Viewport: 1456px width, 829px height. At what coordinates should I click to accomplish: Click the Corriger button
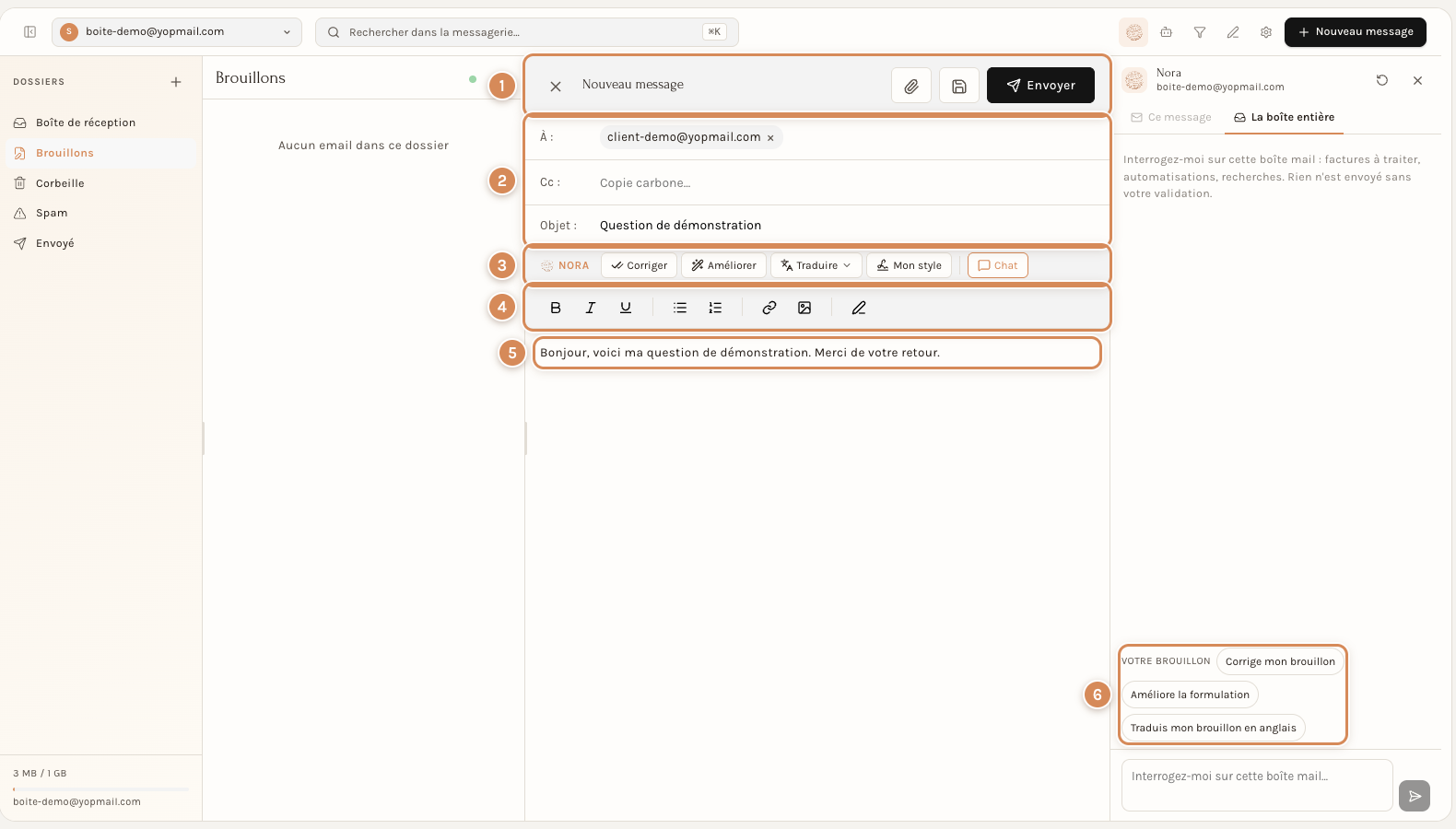(x=640, y=265)
